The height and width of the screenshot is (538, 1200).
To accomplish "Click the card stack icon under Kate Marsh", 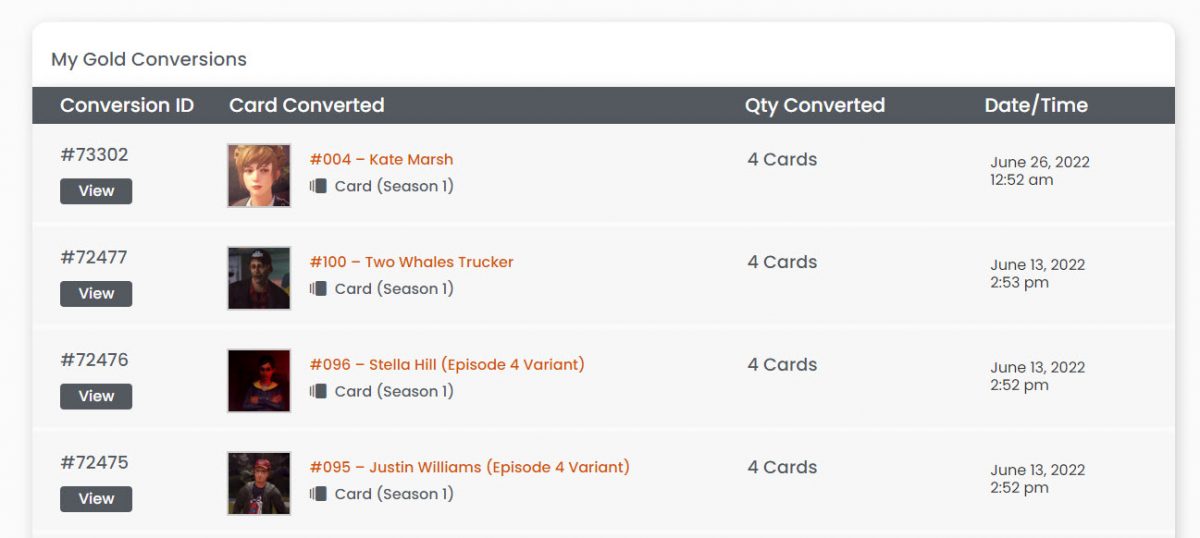I will [x=318, y=186].
